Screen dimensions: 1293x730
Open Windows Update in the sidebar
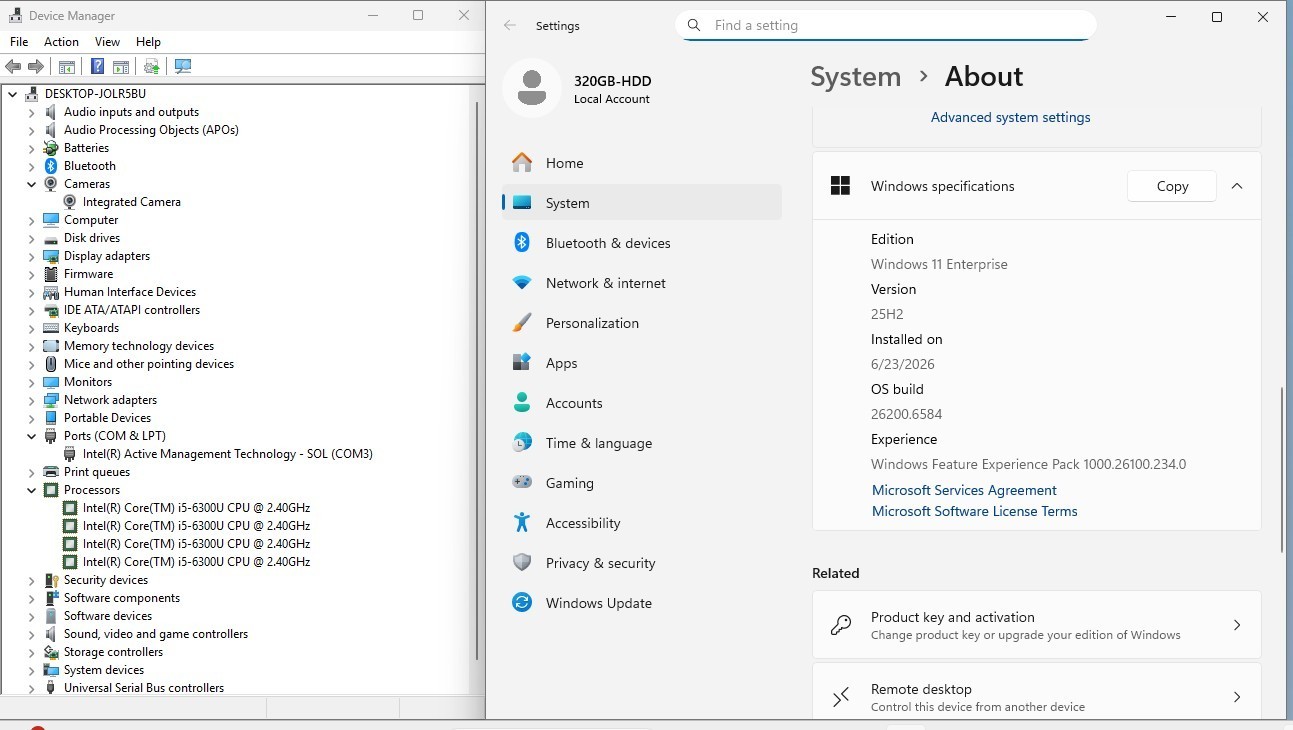tap(642, 603)
